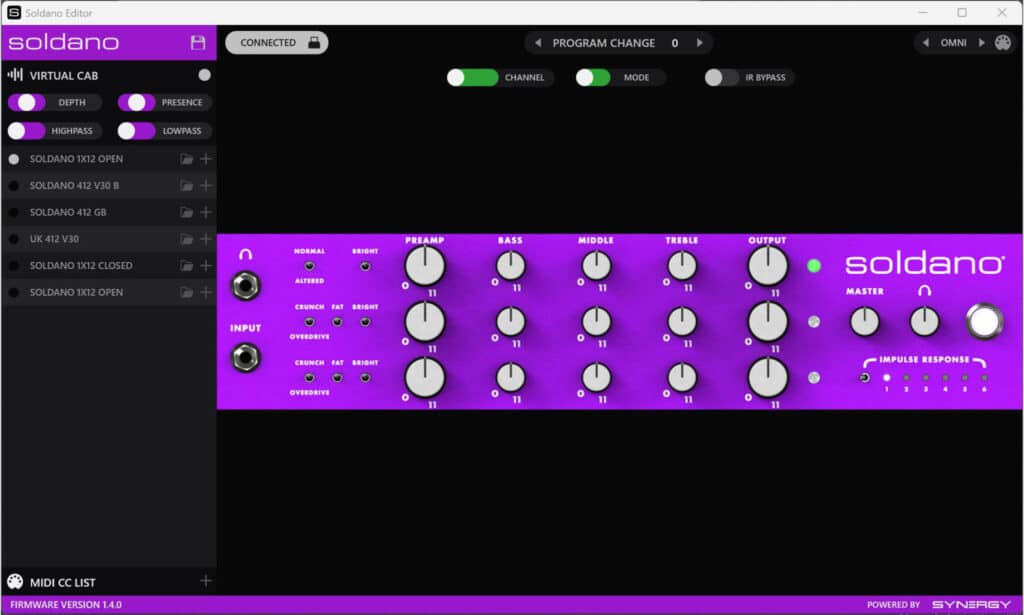Flip the BRIGHT switch in the top channel row

click(x=365, y=266)
